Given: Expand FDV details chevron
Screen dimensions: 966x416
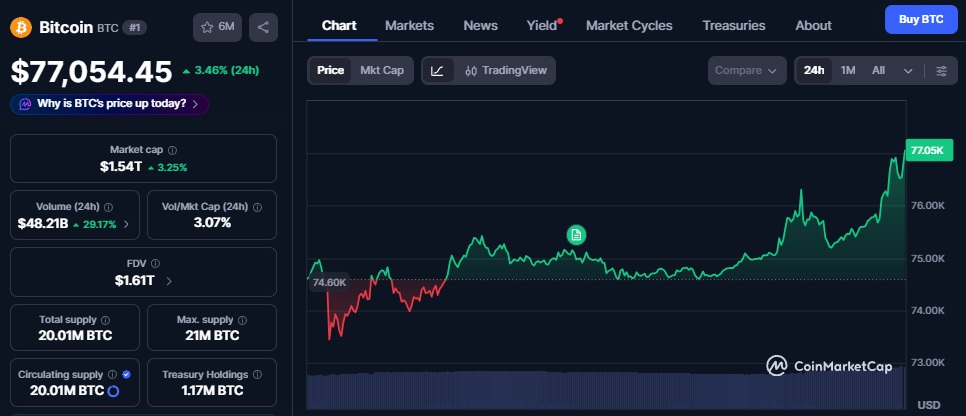Looking at the screenshot, I should point(169,281).
